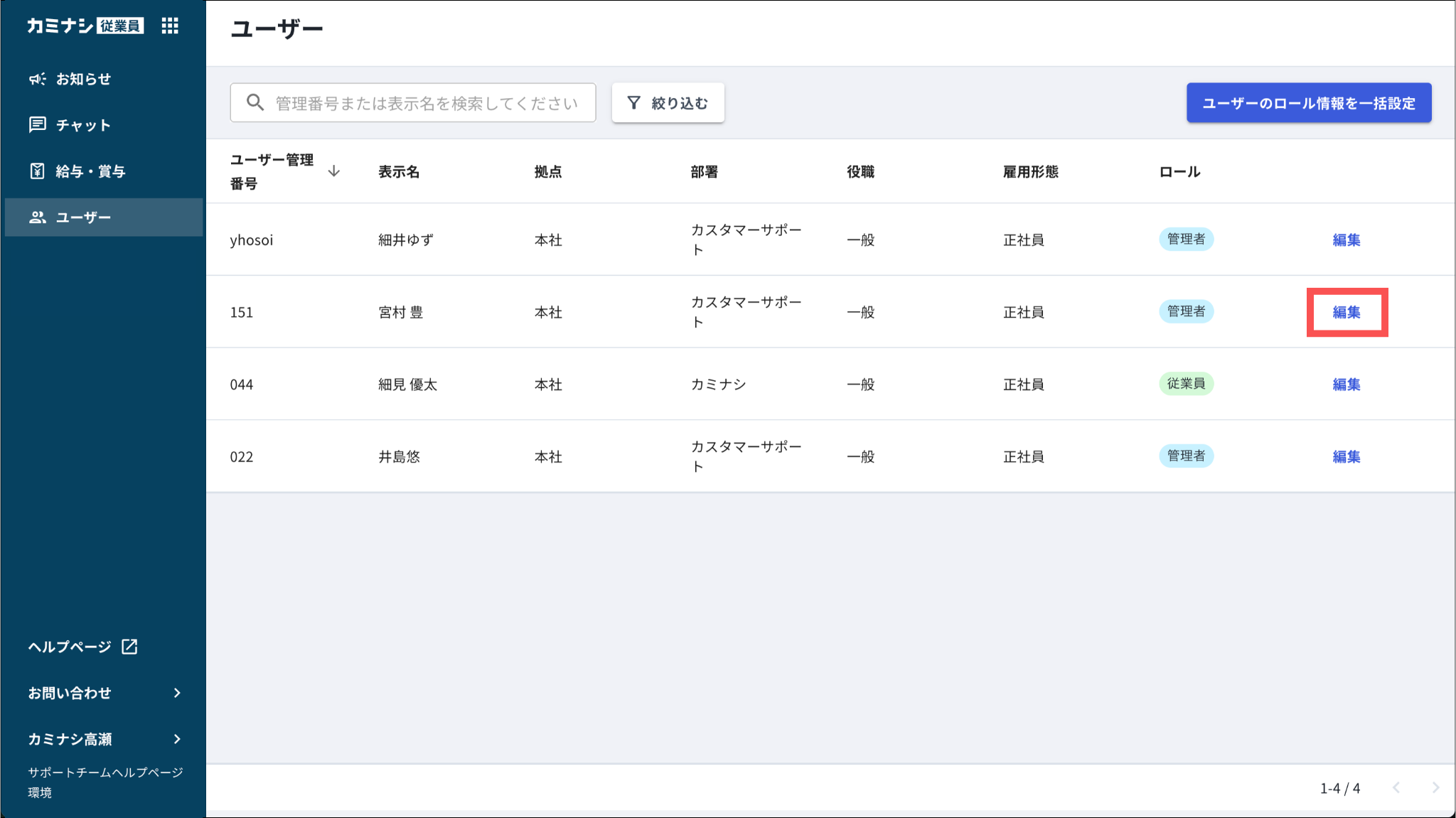Sort by ユーザー管理番号 using the arrow
Viewport: 1456px width, 818px height.
click(333, 171)
